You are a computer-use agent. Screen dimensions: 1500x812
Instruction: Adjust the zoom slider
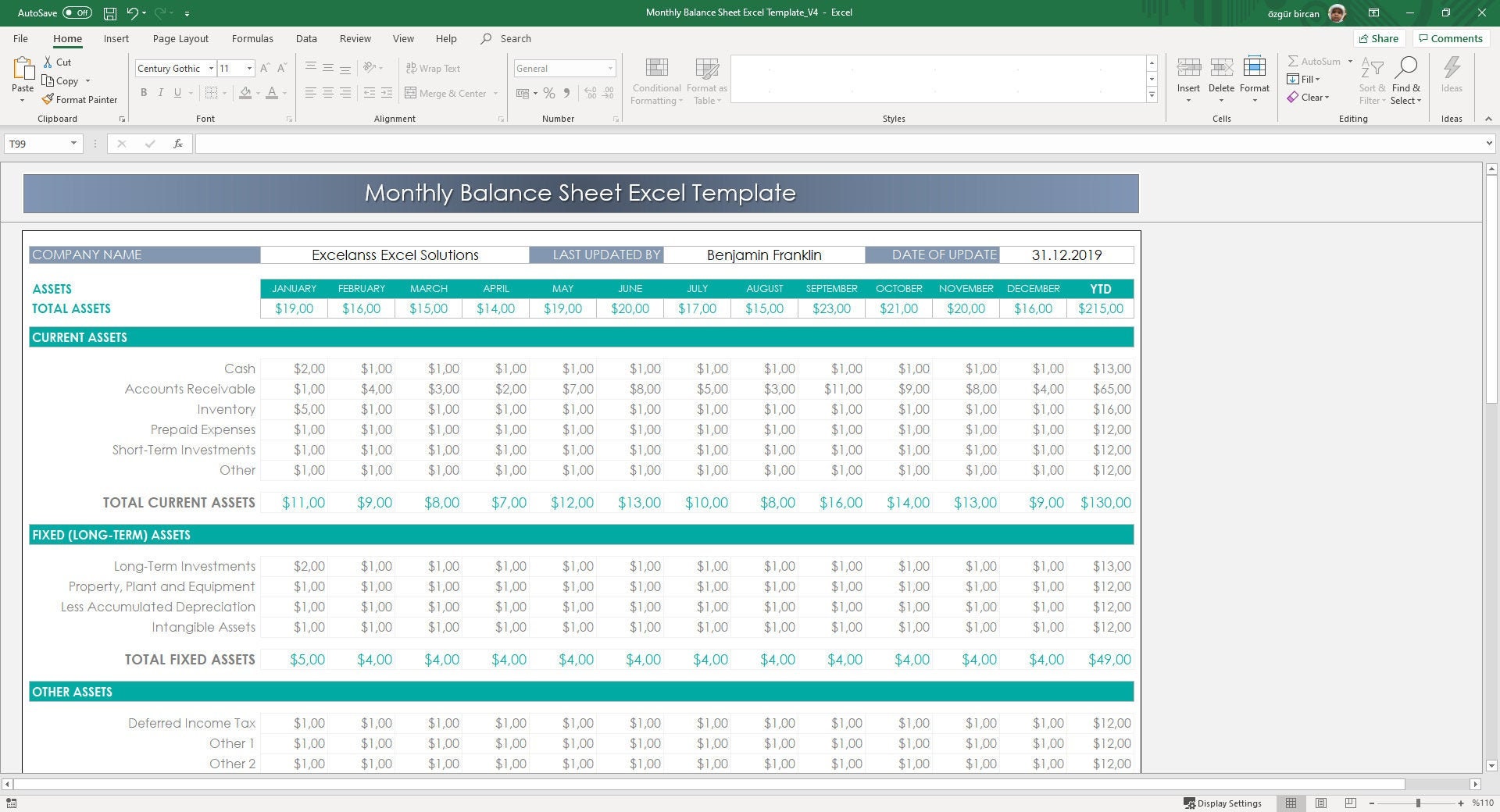(1416, 803)
